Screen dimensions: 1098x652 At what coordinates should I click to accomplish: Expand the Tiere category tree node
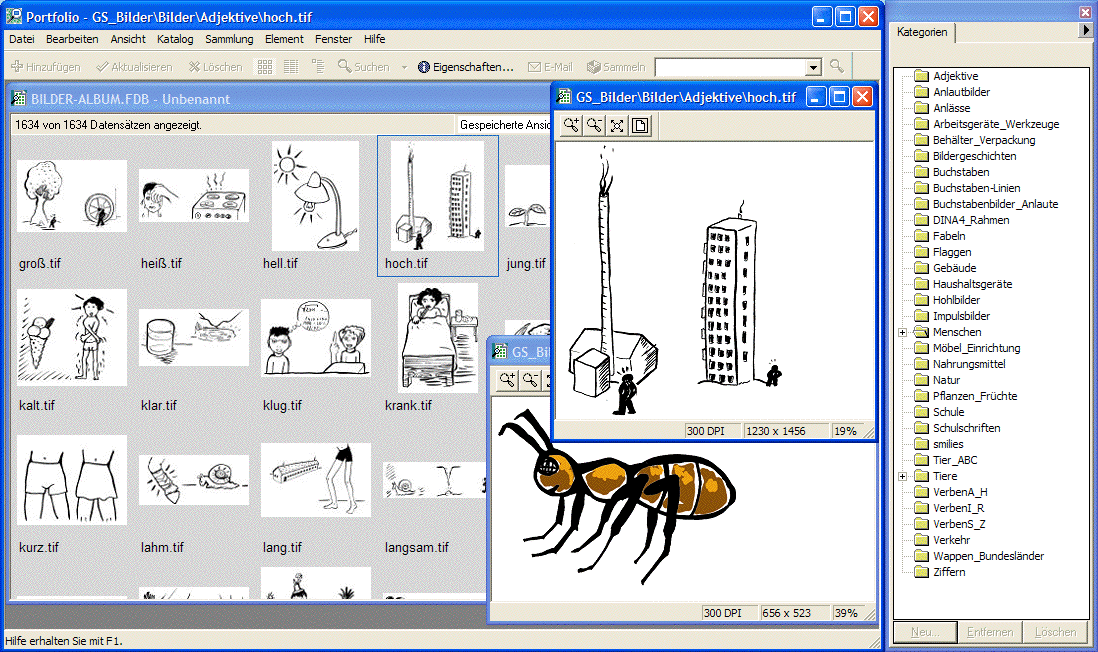pyautogui.click(x=903, y=476)
